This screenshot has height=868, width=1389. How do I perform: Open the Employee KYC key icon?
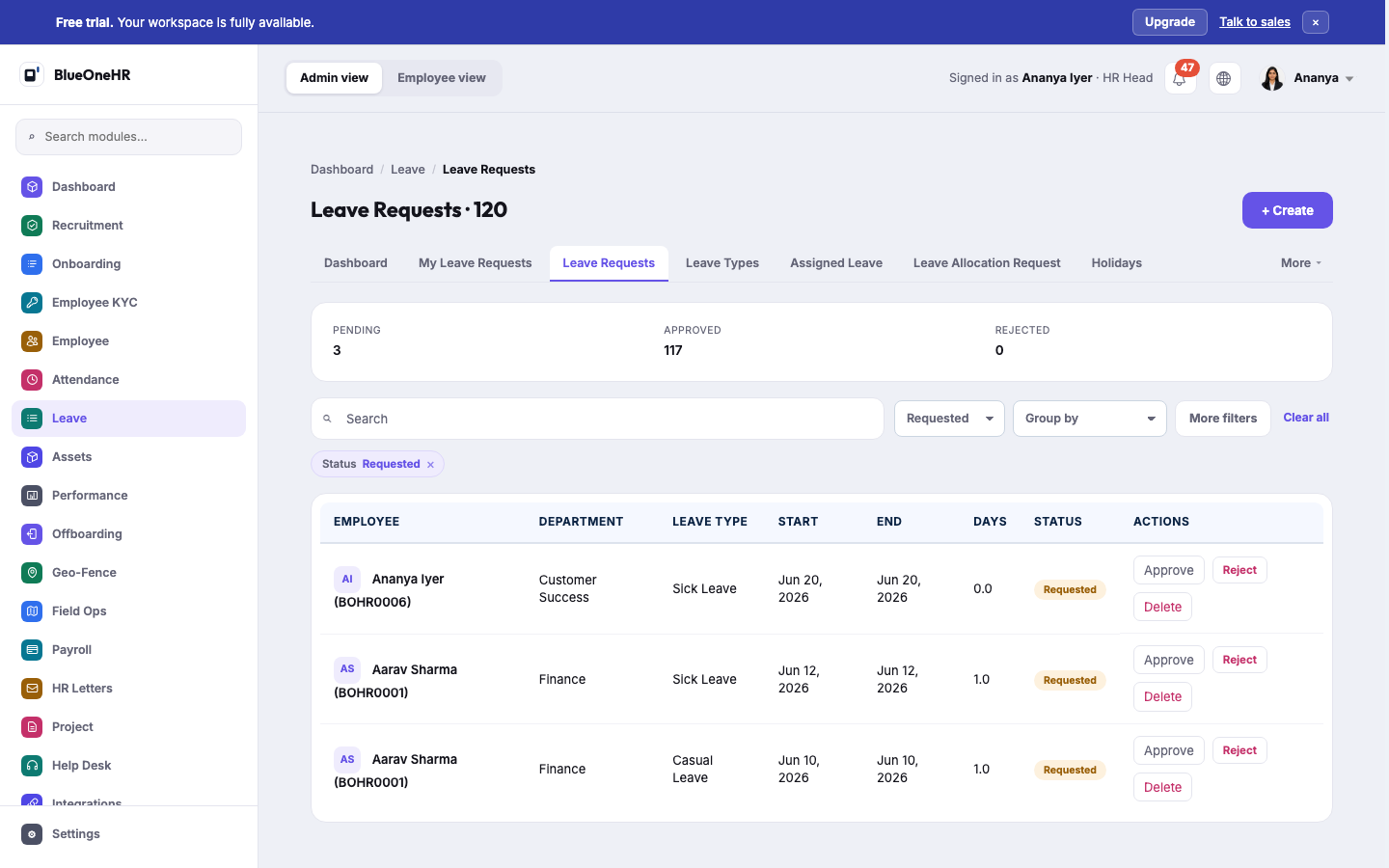click(32, 302)
